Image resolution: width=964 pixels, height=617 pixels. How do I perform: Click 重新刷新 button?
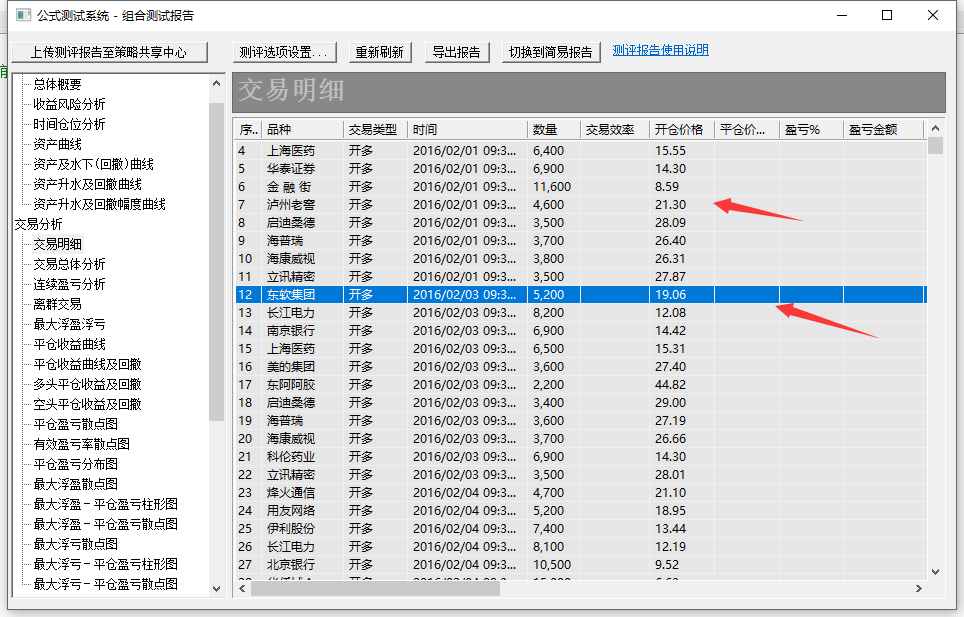pyautogui.click(x=380, y=52)
